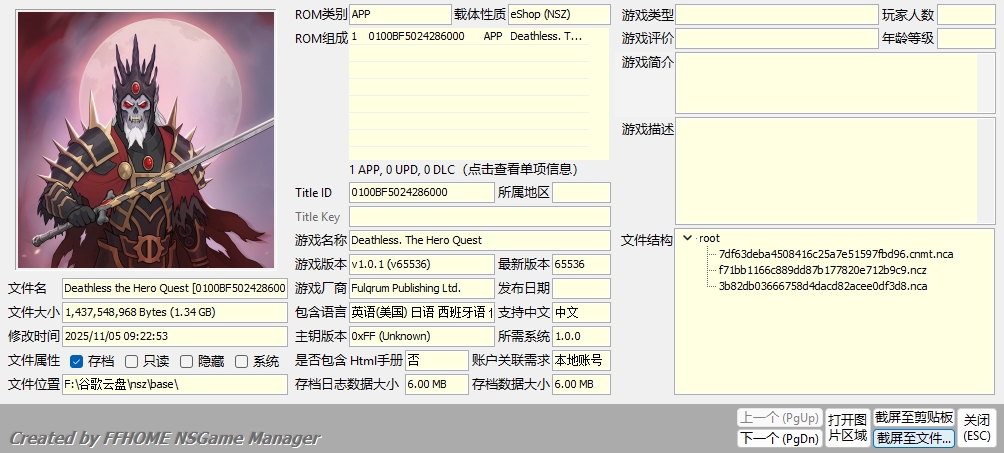This screenshot has width=1004, height=453.
Task: Click the 游戏厂商 field Fulqrum Publishing Ltd.
Action: click(x=421, y=288)
